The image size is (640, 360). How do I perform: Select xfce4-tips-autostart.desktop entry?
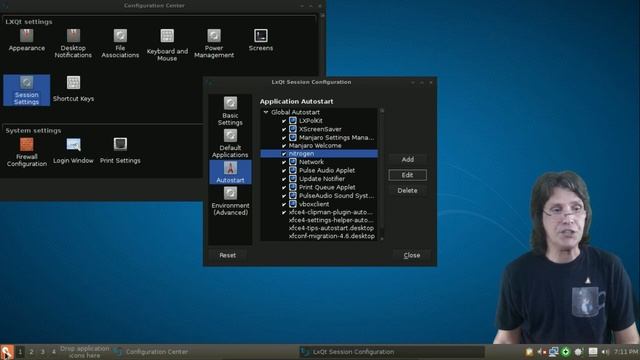click(331, 228)
